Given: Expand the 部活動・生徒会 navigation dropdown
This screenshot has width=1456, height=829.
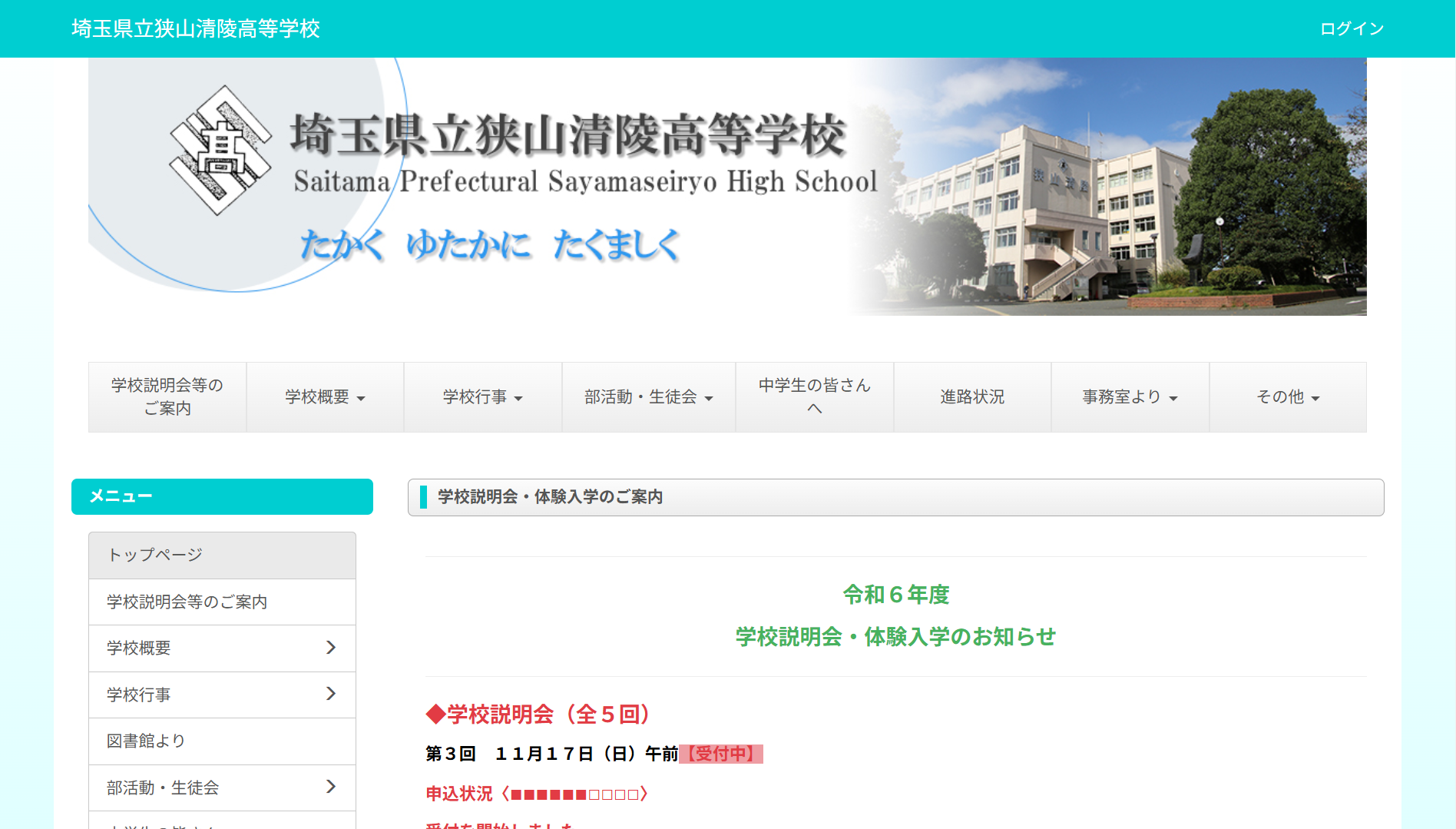Looking at the screenshot, I should tap(649, 396).
